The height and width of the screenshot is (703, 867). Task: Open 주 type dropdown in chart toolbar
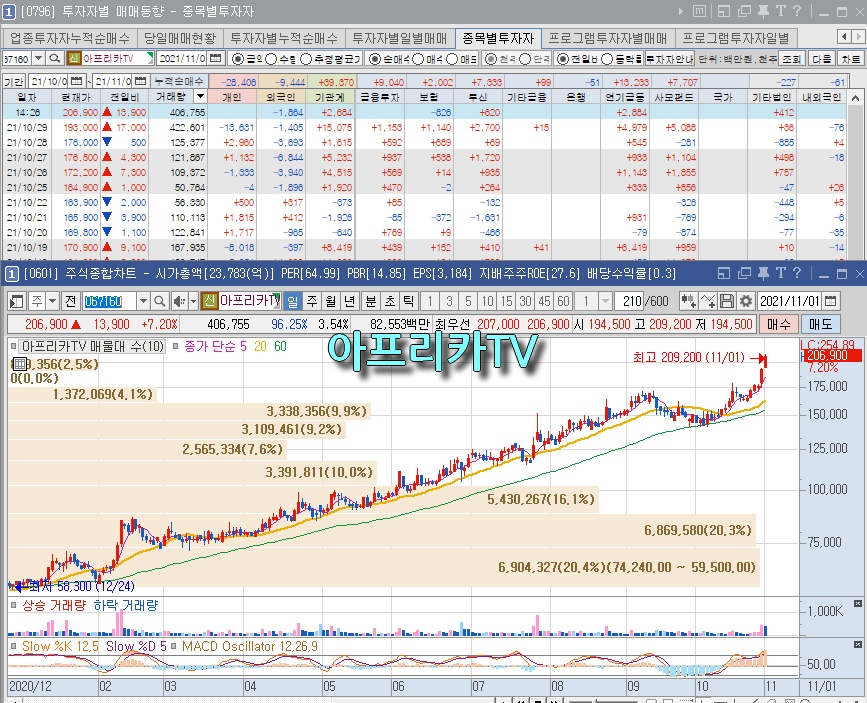[x=53, y=301]
